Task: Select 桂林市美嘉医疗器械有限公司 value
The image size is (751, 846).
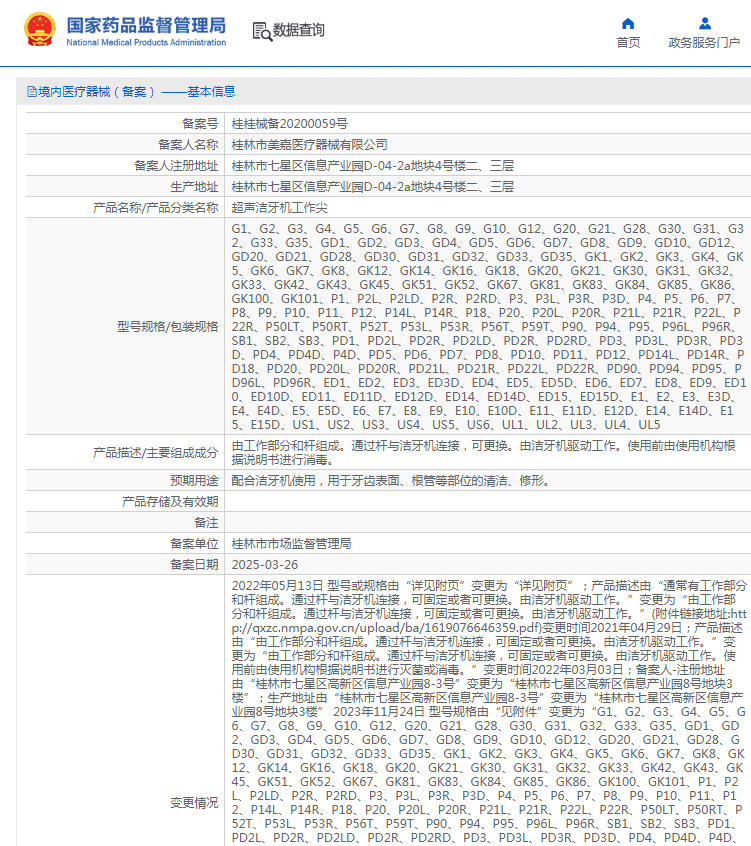Action: [310, 145]
